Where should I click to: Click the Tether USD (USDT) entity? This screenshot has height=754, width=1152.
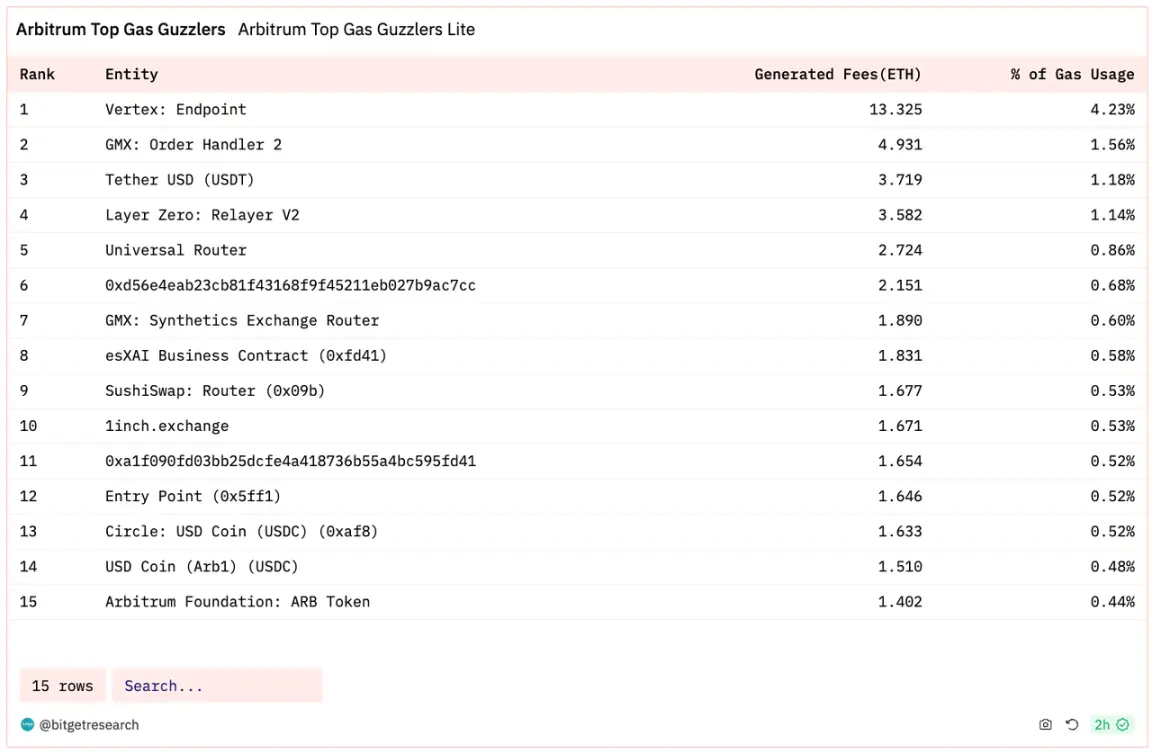(179, 180)
